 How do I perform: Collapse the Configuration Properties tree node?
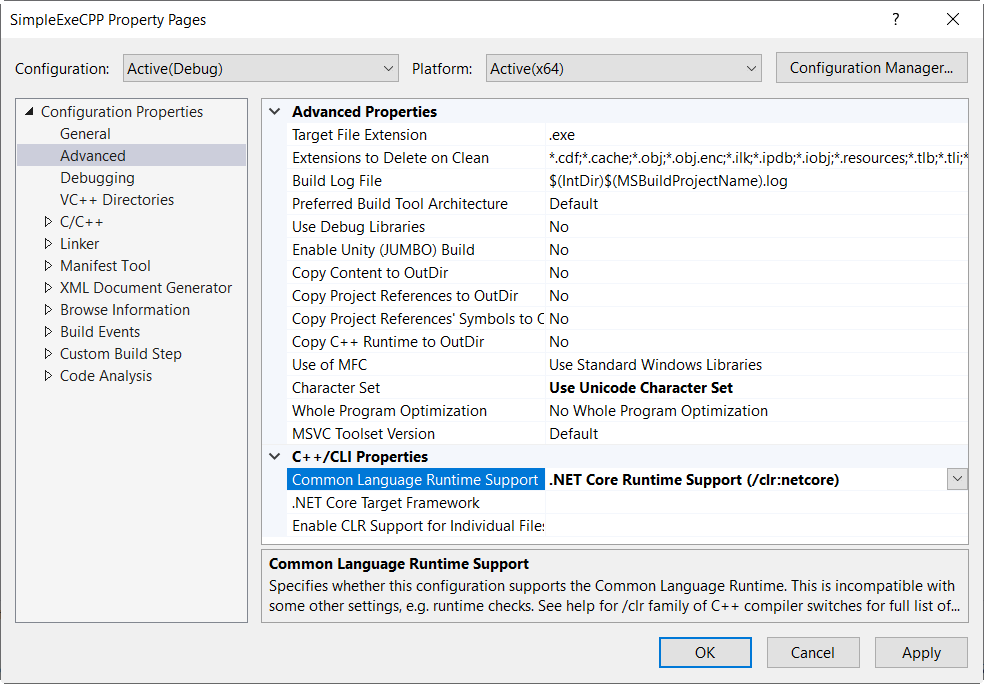pyautogui.click(x=29, y=112)
